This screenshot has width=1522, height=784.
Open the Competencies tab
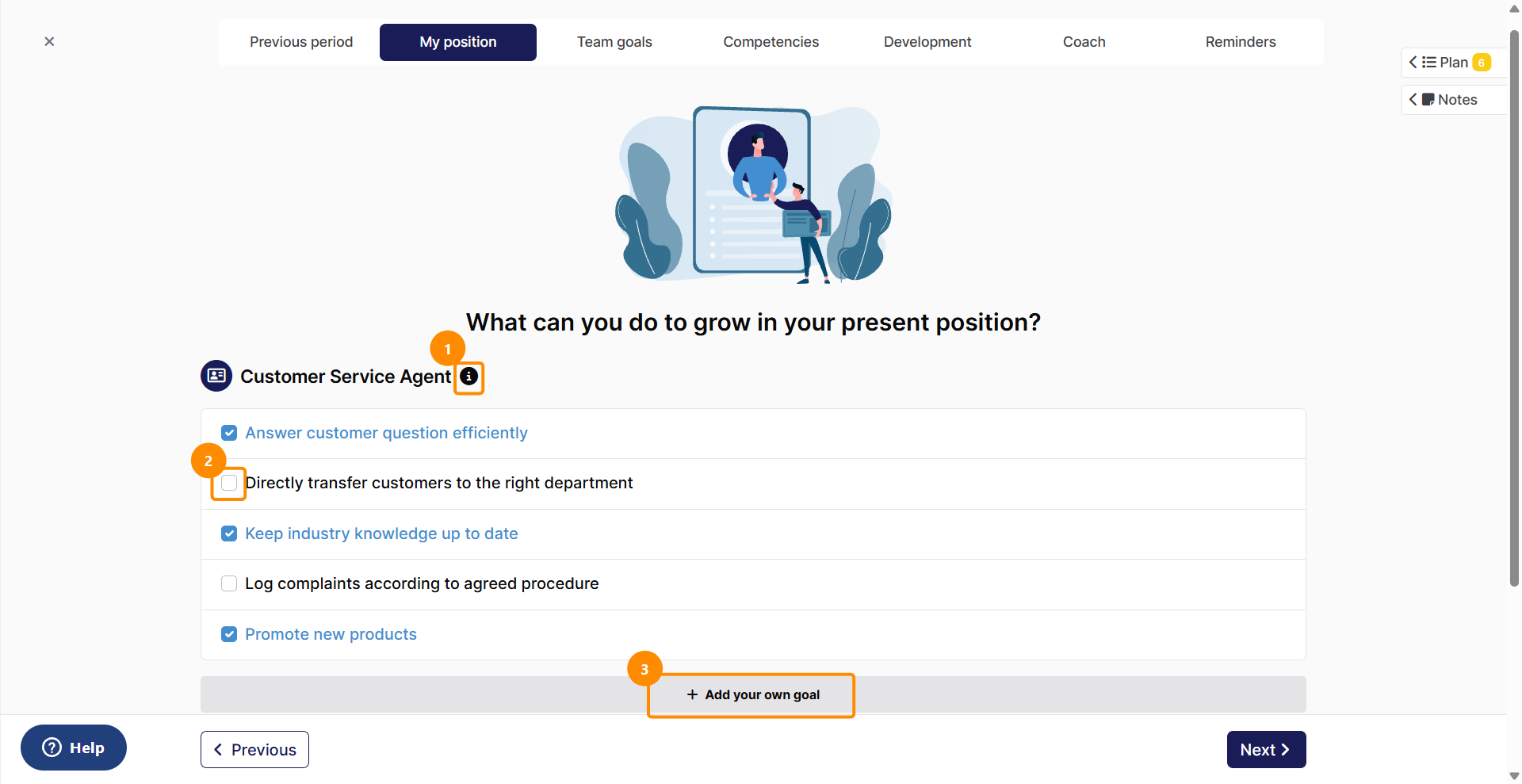[x=771, y=42]
